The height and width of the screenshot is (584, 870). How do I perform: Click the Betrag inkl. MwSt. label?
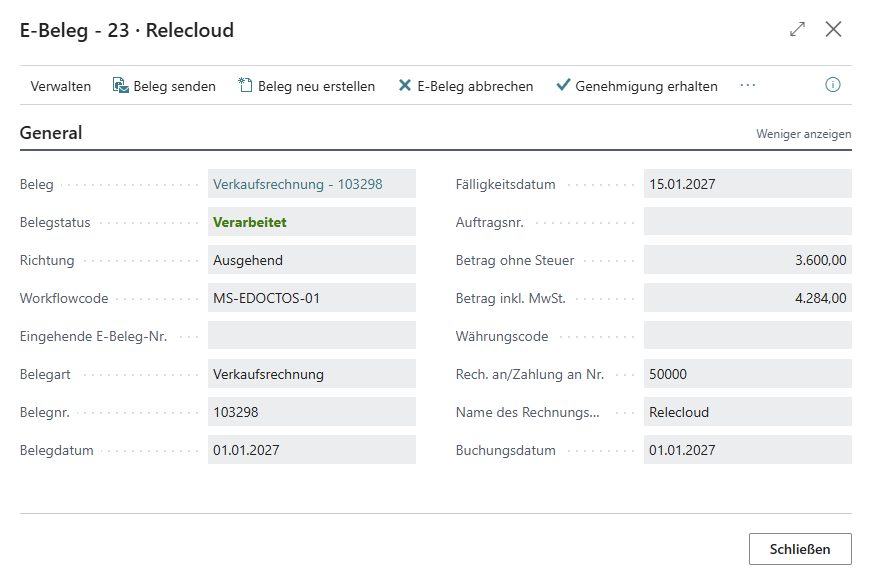510,298
